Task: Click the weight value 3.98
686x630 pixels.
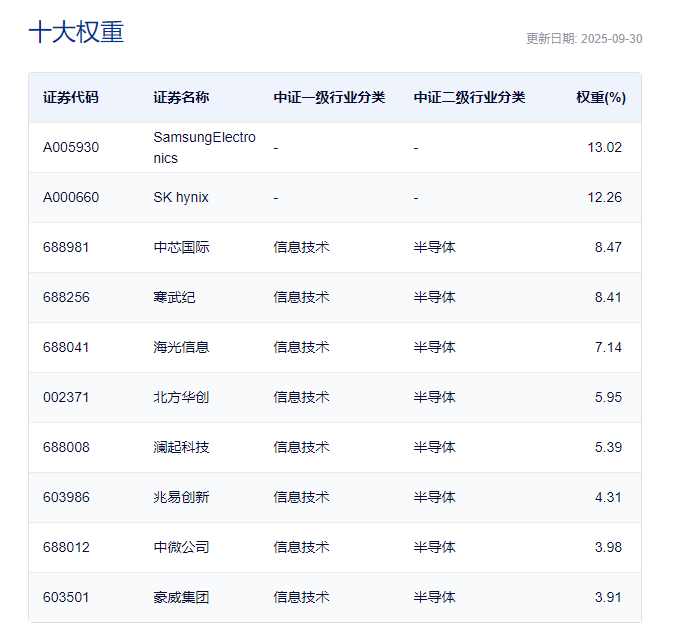Action: click(608, 547)
